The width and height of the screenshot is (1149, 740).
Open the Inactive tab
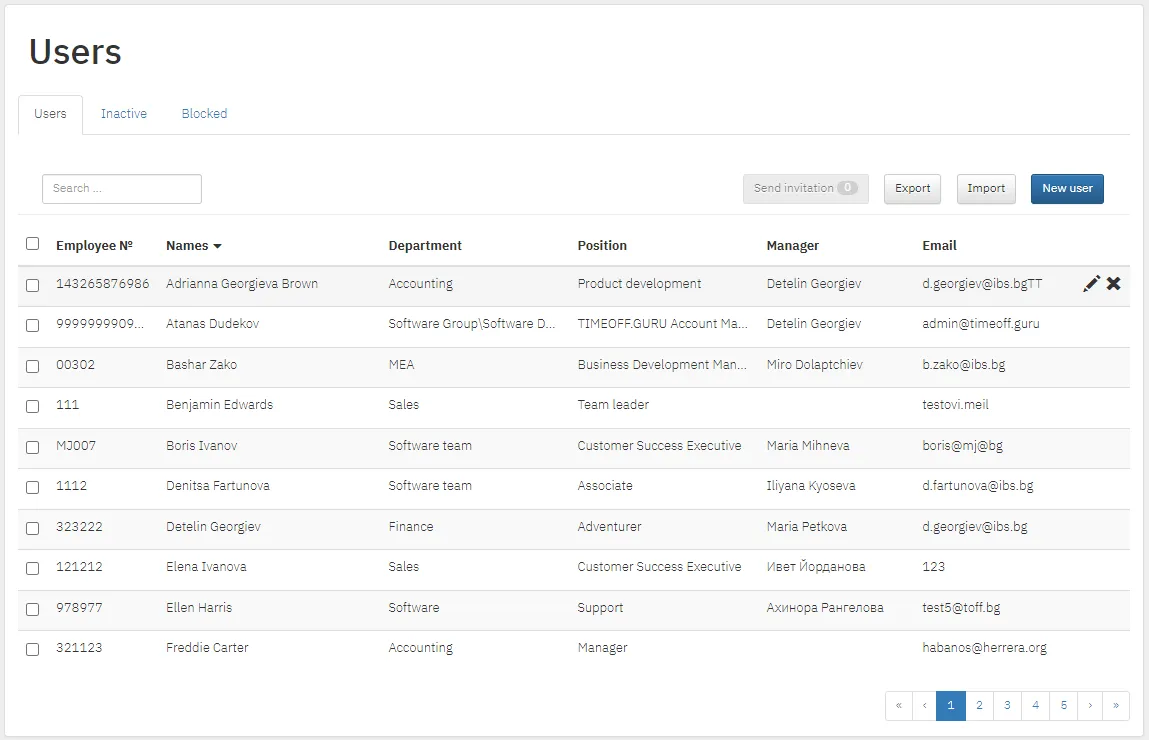click(x=124, y=114)
